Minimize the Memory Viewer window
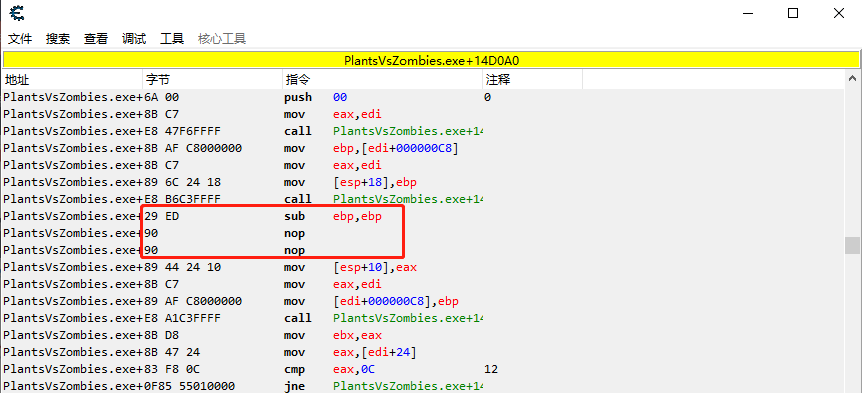This screenshot has width=862, height=393. tap(747, 13)
